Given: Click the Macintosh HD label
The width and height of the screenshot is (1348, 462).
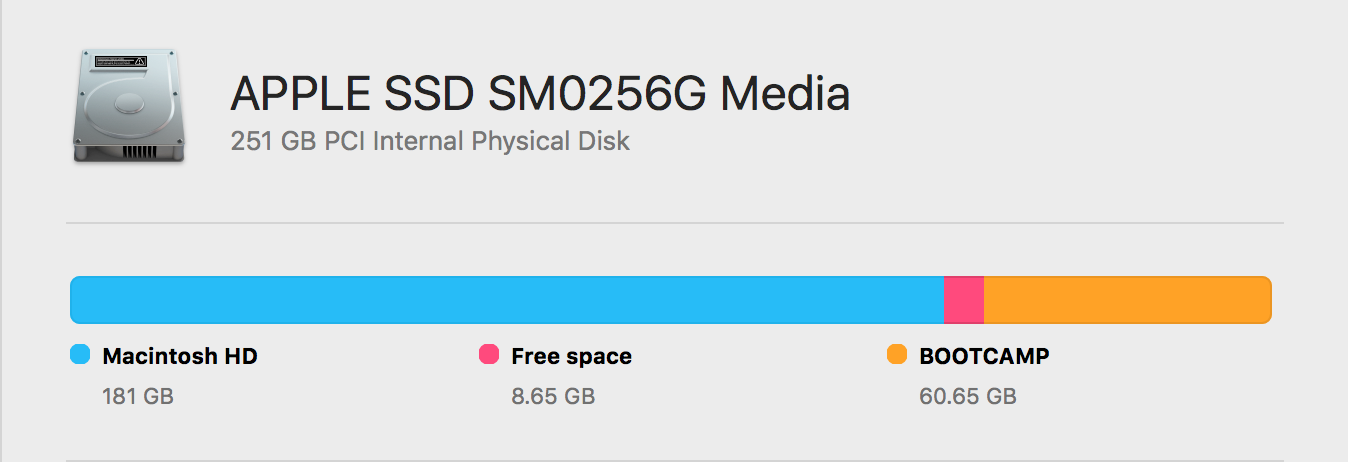Looking at the screenshot, I should click(180, 356).
